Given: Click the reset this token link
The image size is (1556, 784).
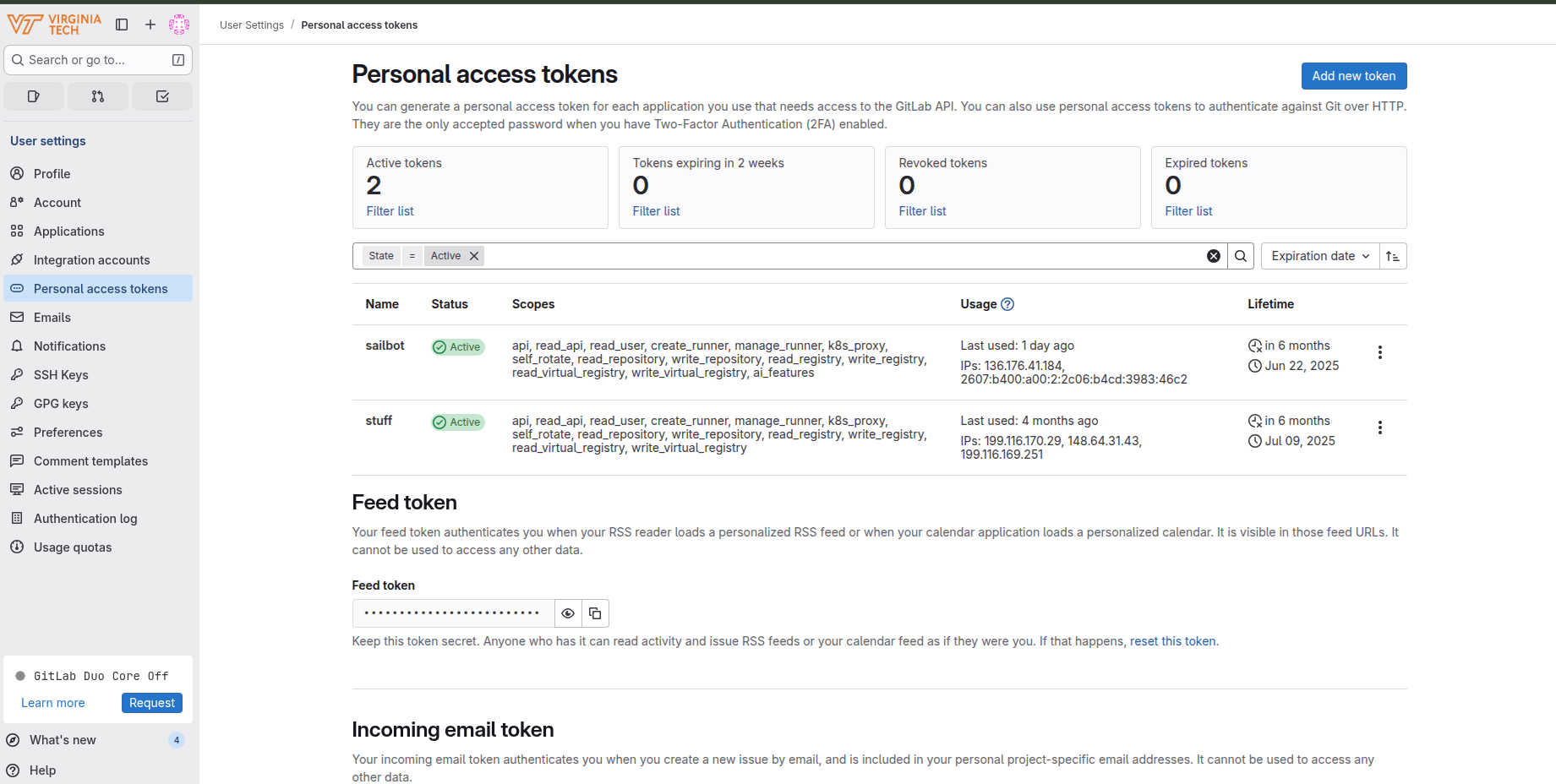Looking at the screenshot, I should coord(1172,641).
